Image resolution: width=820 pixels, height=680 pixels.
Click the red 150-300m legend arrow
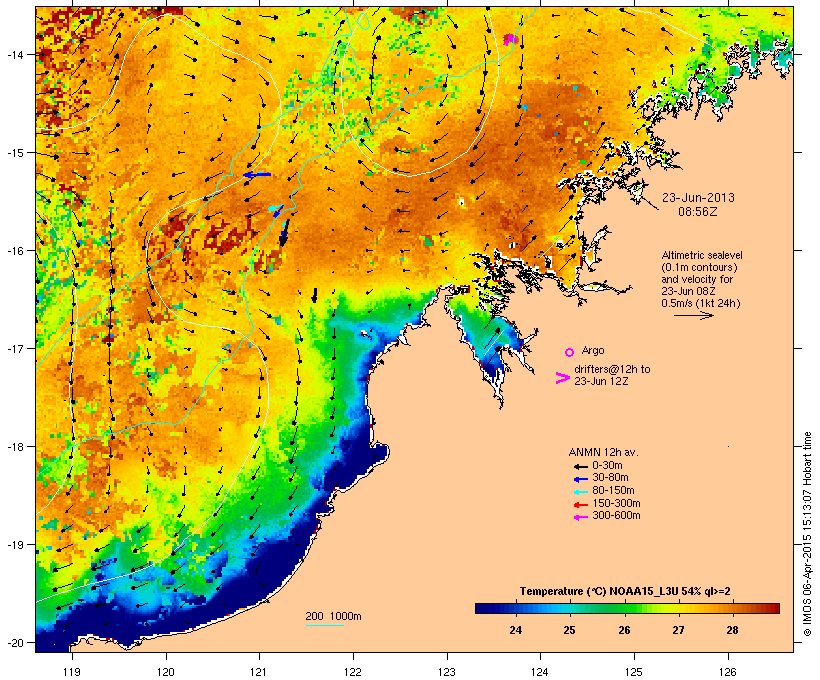click(x=580, y=505)
